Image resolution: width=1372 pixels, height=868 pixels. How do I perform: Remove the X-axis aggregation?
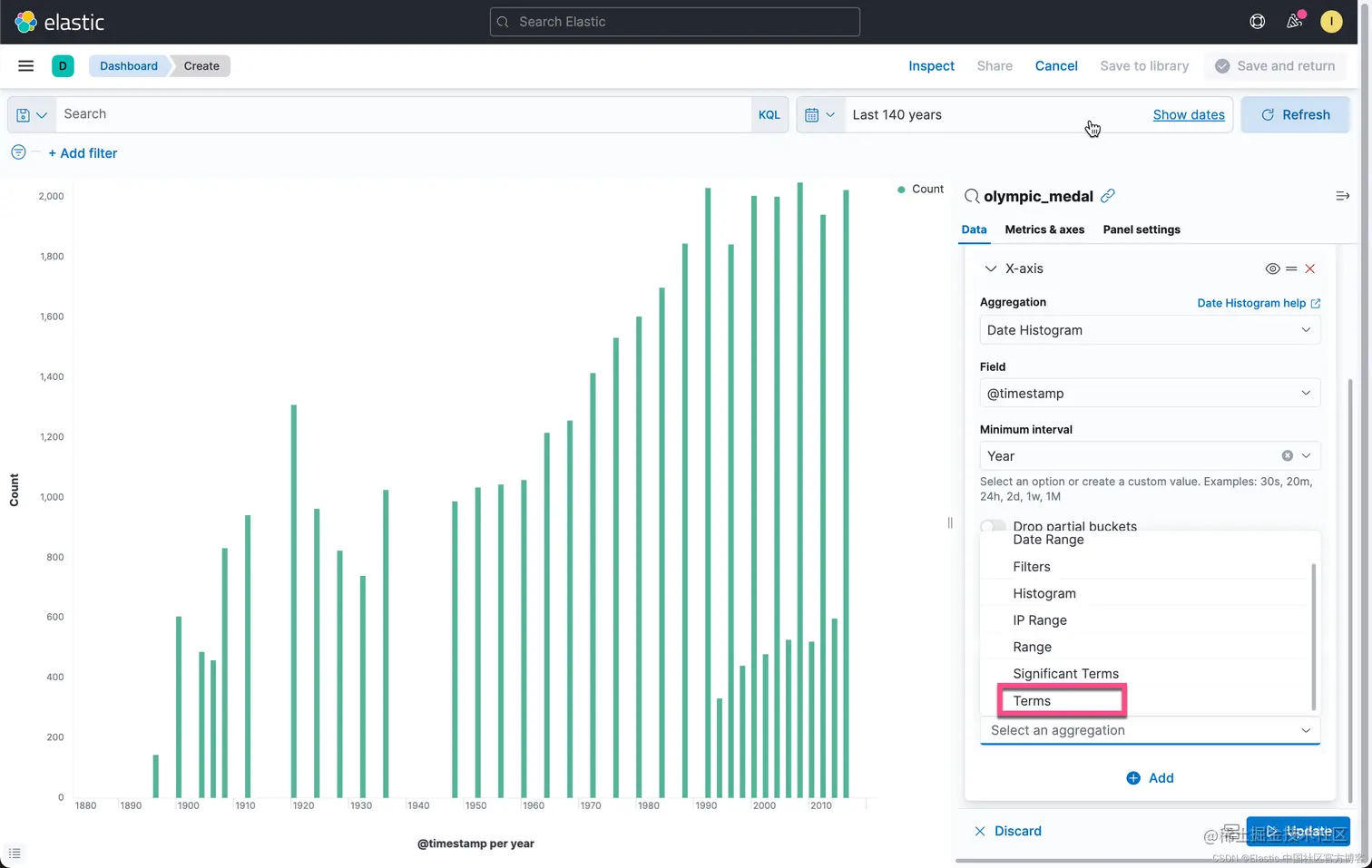(1310, 268)
